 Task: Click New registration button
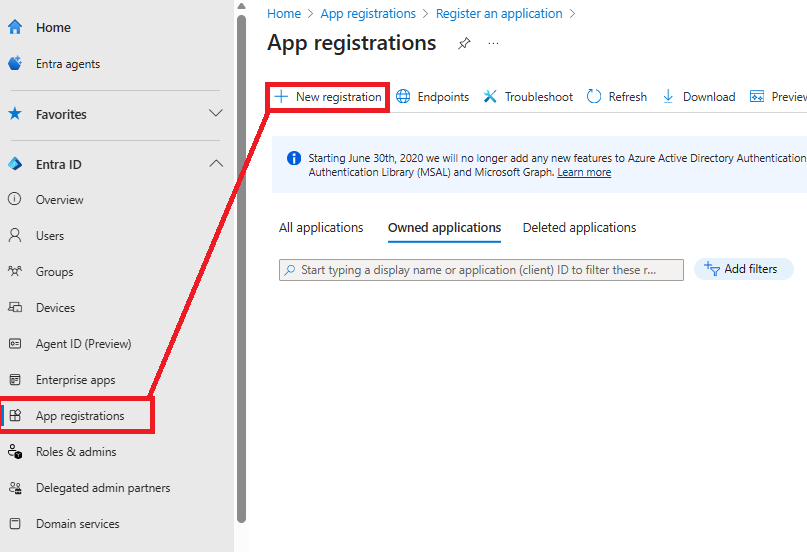[328, 97]
